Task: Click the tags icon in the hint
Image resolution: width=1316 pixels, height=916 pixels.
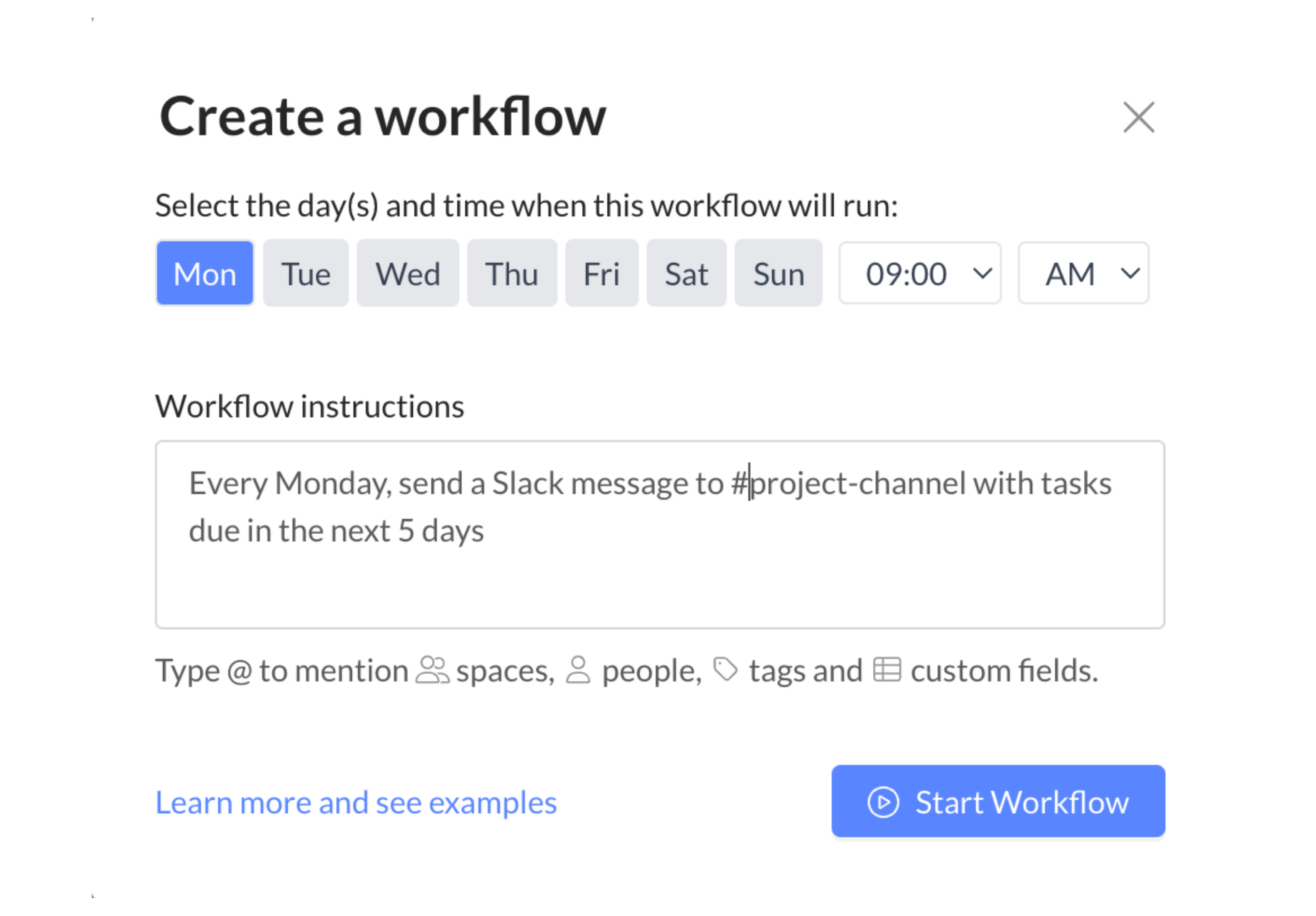Action: (725, 669)
